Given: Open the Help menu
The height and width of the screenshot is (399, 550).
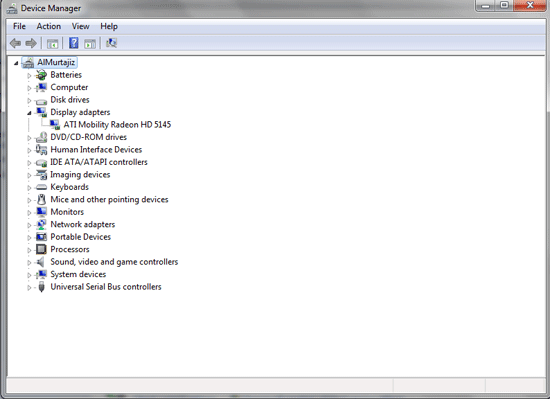Looking at the screenshot, I should click(109, 26).
